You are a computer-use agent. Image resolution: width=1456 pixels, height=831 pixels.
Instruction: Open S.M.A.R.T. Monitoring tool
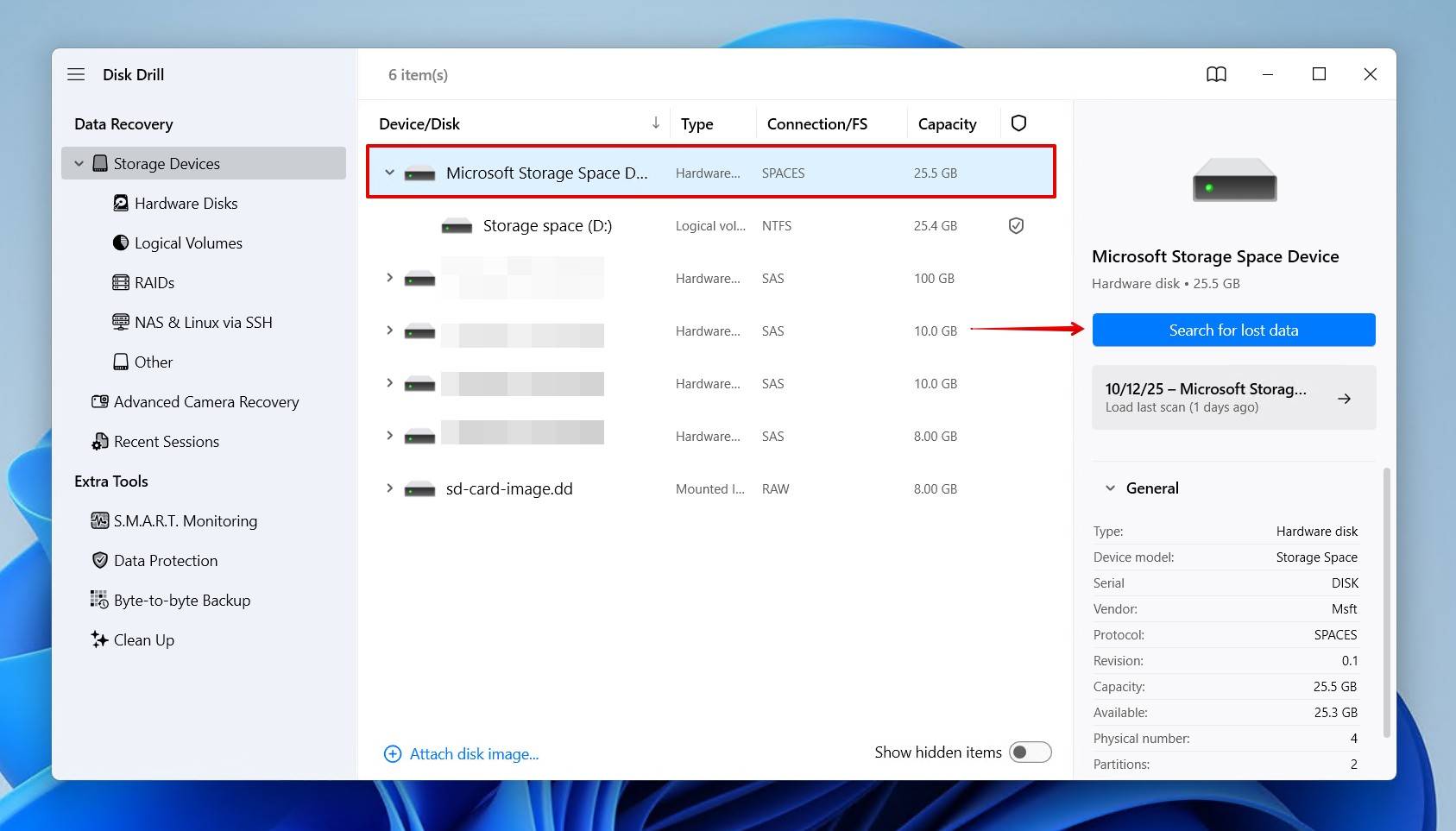(185, 521)
